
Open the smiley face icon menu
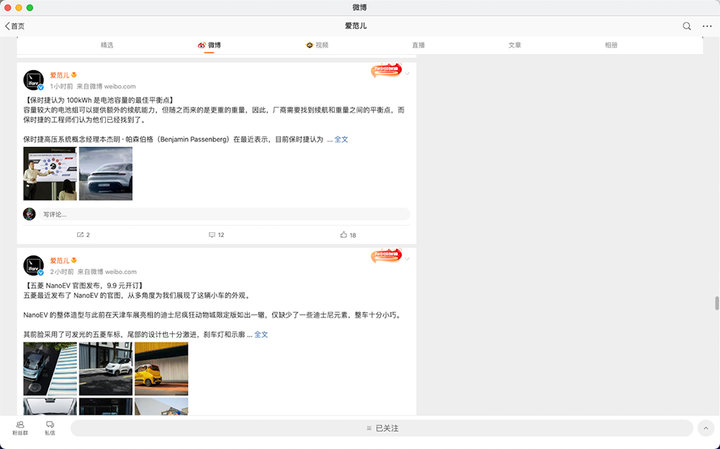pyautogui.click(x=706, y=26)
